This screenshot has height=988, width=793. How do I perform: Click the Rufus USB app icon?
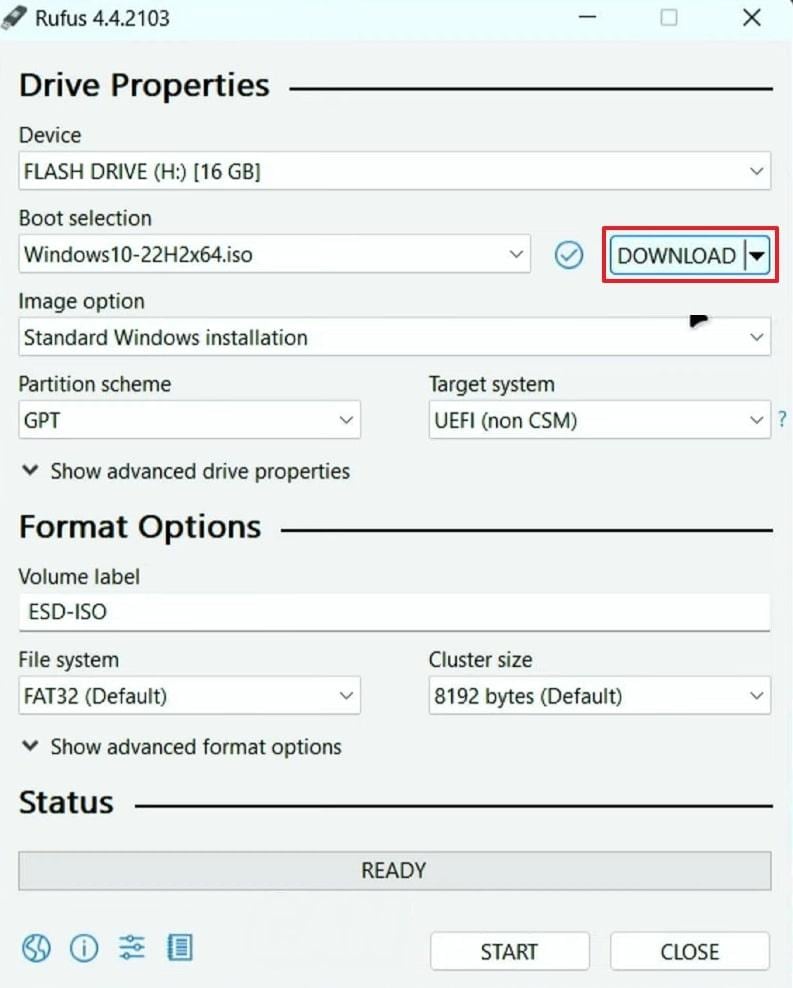tap(14, 18)
